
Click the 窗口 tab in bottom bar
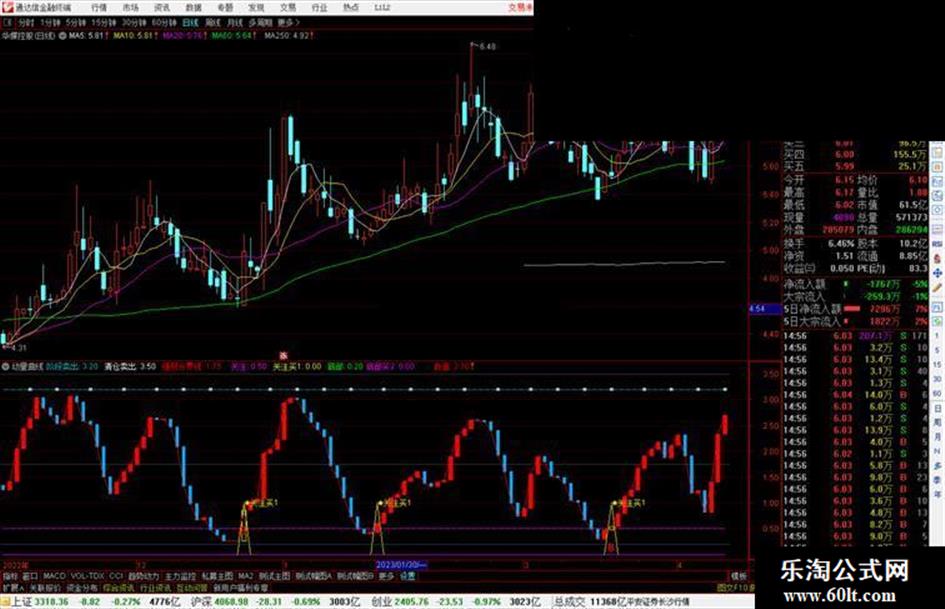(30, 576)
